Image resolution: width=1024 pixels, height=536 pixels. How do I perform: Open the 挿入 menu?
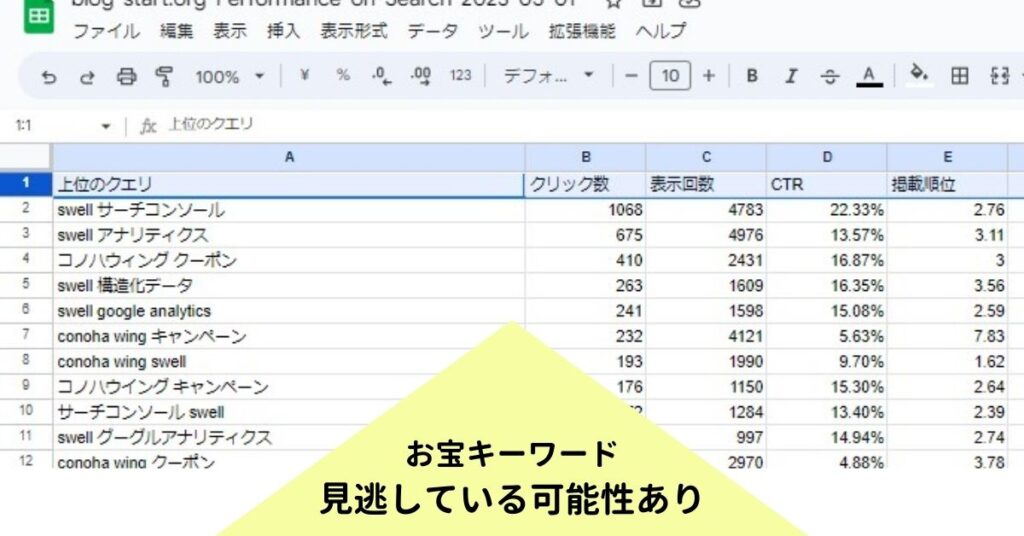click(283, 31)
